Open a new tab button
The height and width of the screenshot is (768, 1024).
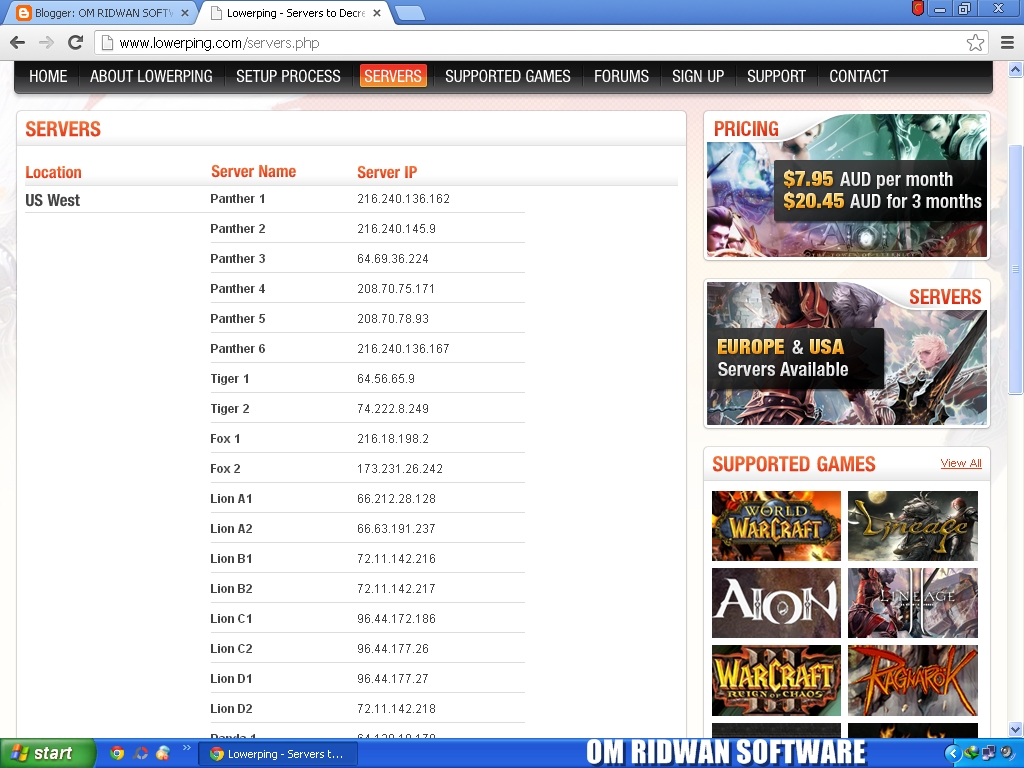coord(410,13)
